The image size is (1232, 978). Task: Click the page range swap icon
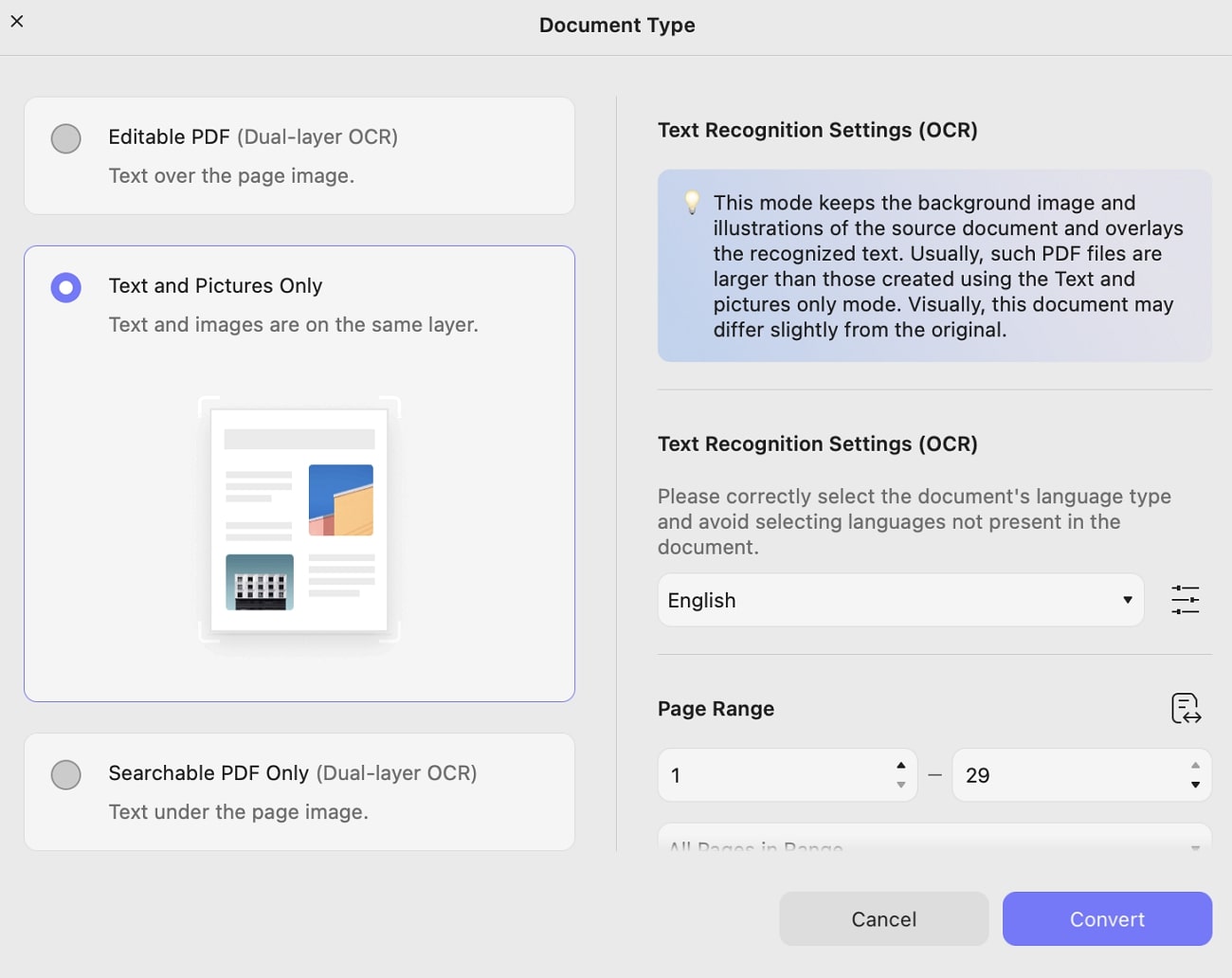coord(1186,708)
